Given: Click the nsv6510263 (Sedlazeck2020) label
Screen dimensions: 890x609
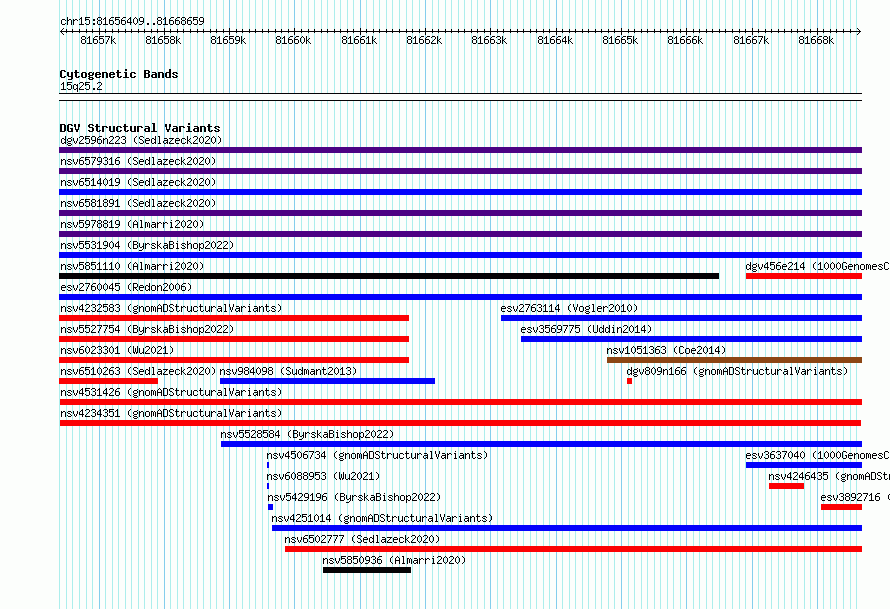Looking at the screenshot, I should pos(138,371).
